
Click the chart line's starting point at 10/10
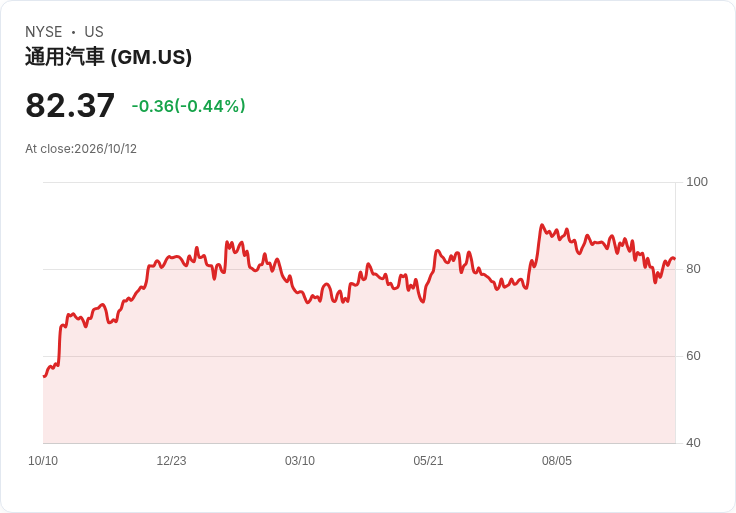[x=44, y=376]
